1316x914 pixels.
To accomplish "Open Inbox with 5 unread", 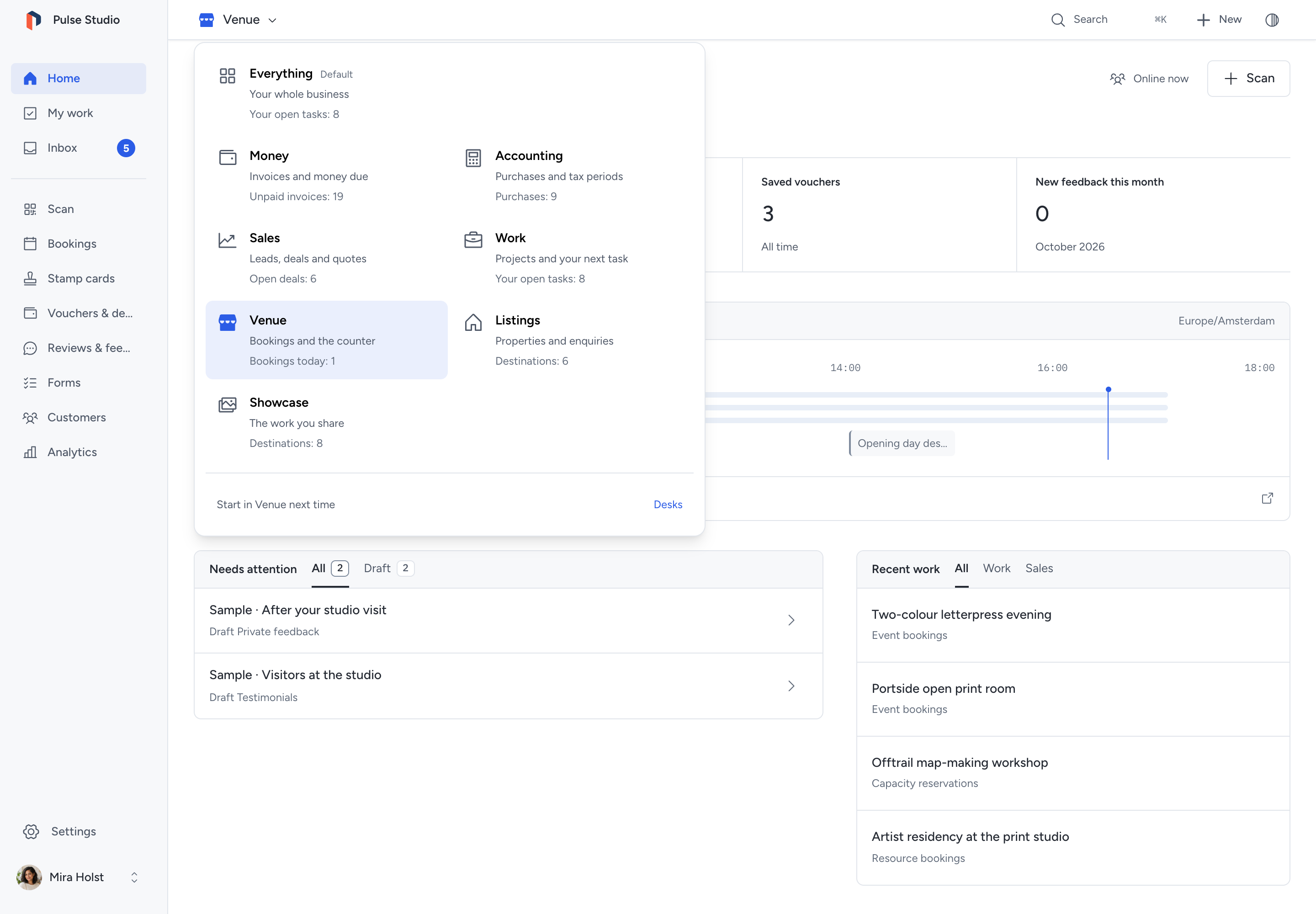I will coord(79,148).
